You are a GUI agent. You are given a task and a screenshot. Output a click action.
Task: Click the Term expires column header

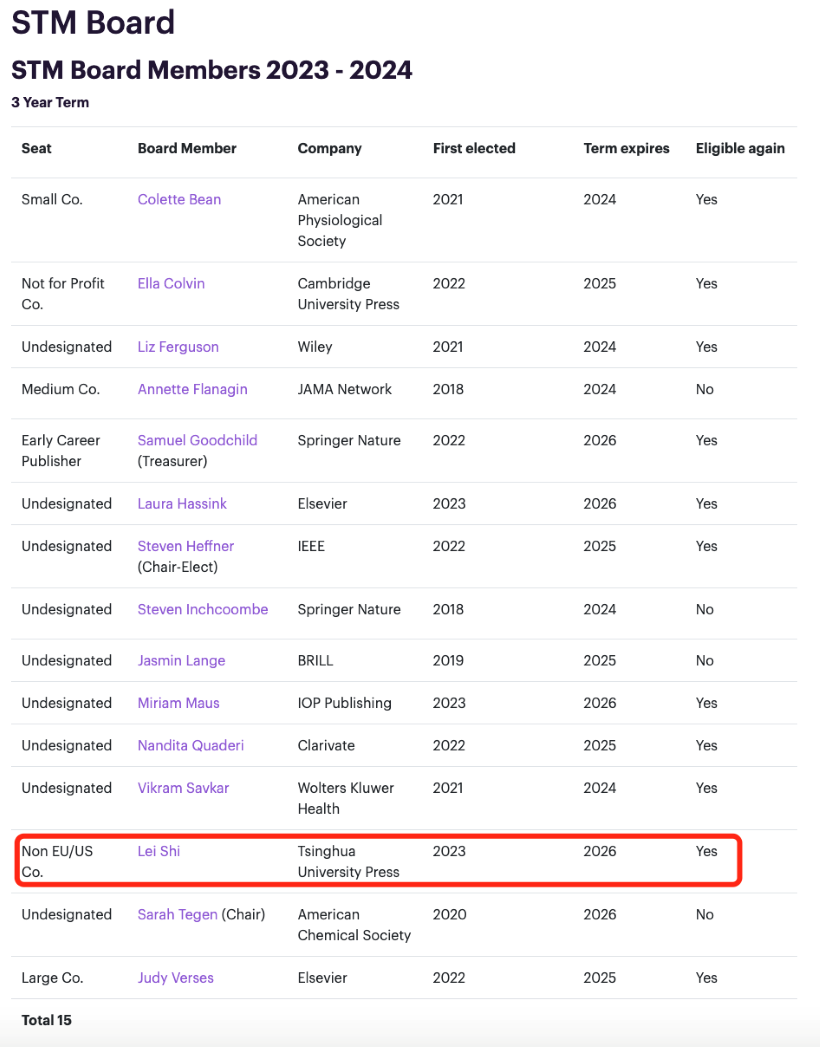pyautogui.click(x=627, y=148)
